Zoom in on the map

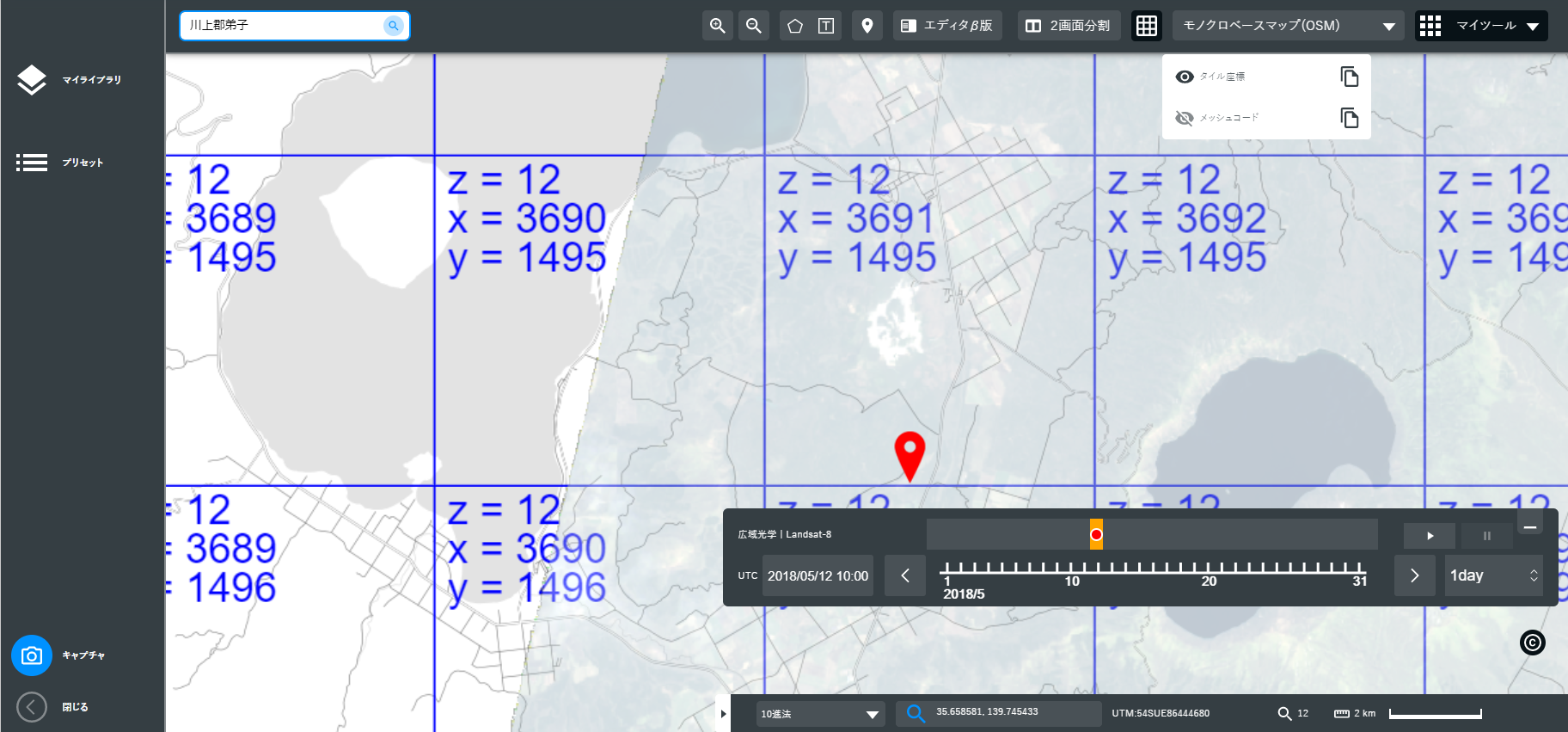717,26
